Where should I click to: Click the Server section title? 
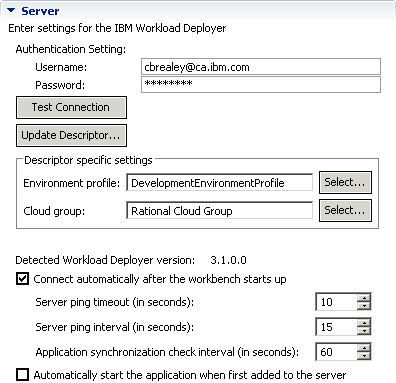[x=40, y=11]
